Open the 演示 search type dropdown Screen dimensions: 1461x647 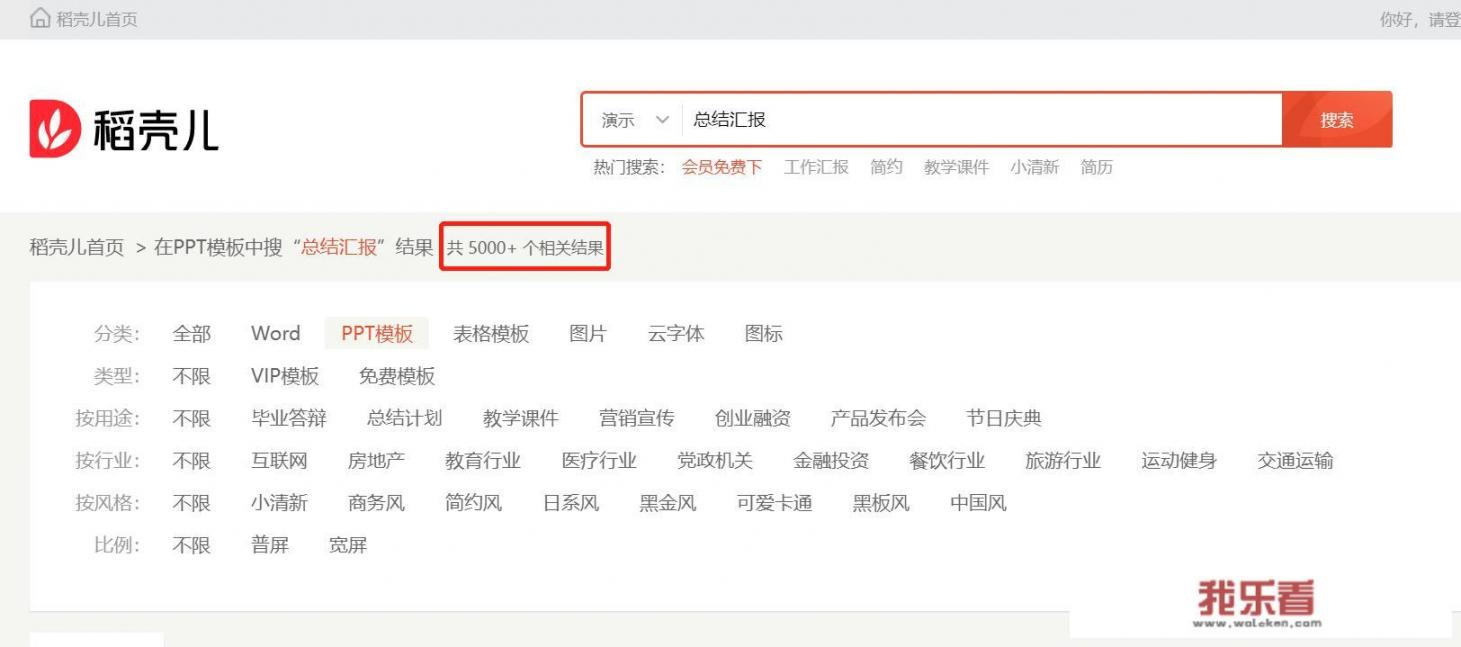634,120
